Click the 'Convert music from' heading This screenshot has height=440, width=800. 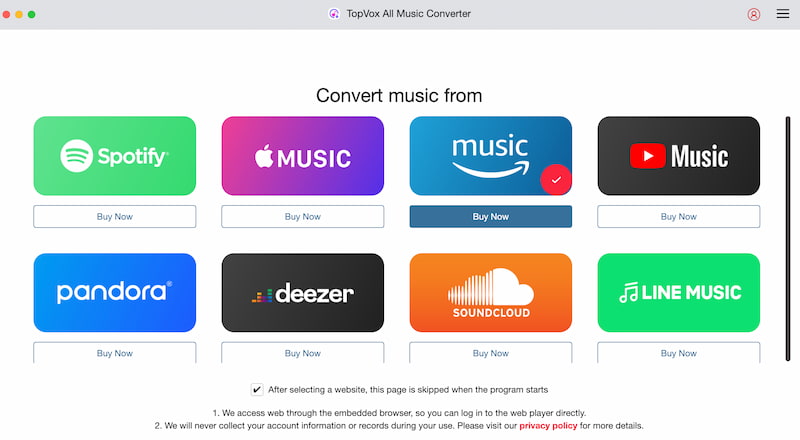(x=399, y=95)
